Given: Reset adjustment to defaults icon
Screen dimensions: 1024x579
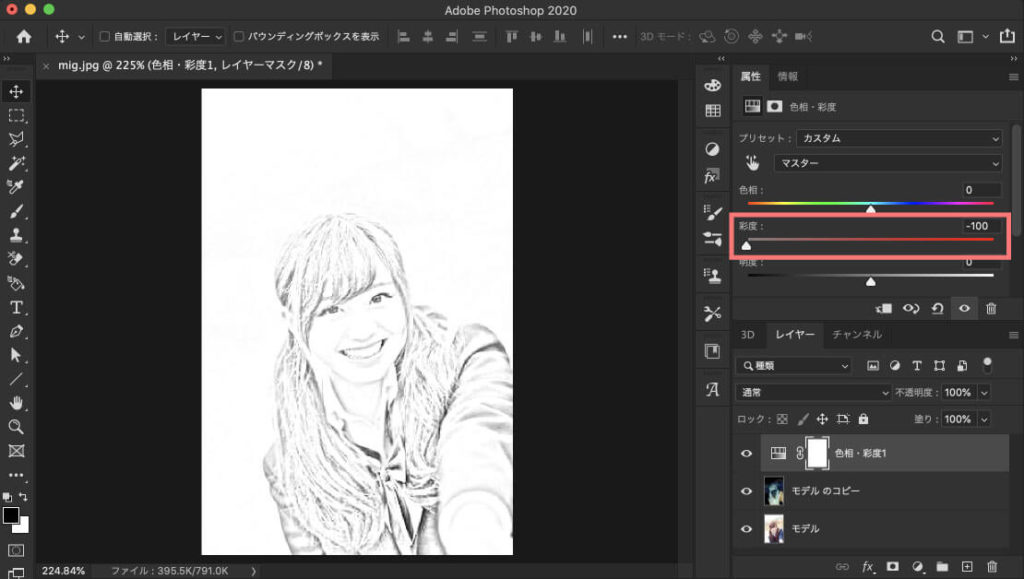Looking at the screenshot, I should click(x=937, y=309).
